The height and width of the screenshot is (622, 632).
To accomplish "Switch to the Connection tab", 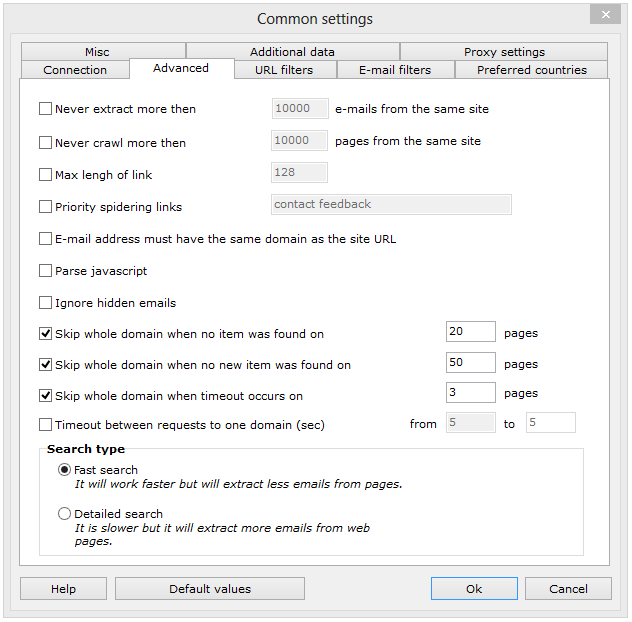I will tap(75, 70).
